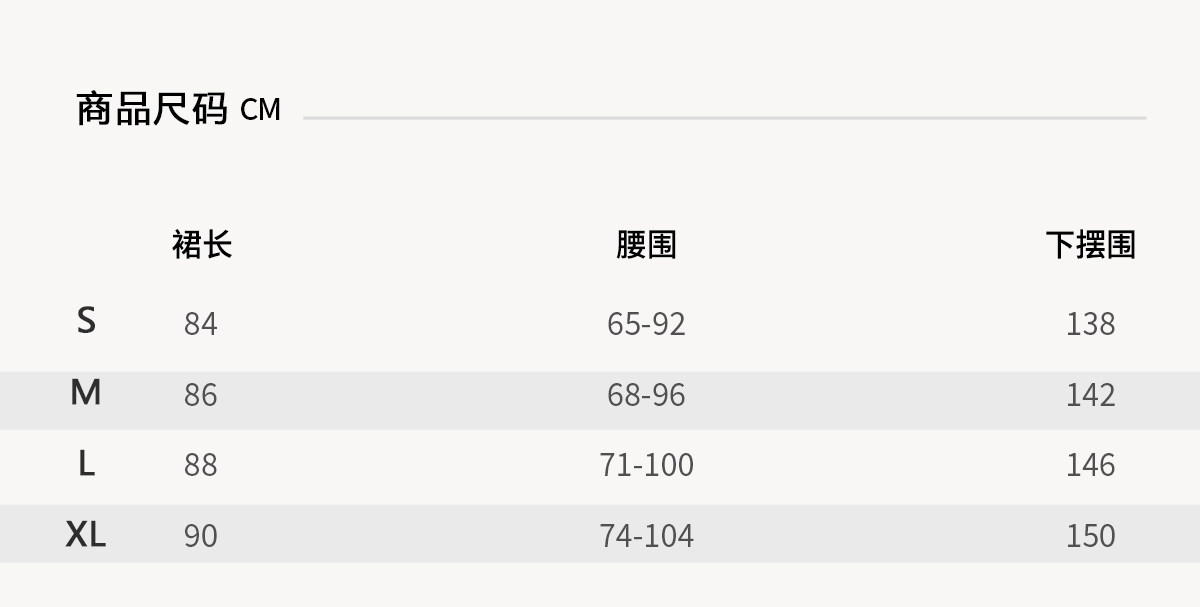Screen dimensions: 1200x607
Task: Select waist range 68-96
Action: click(646, 395)
